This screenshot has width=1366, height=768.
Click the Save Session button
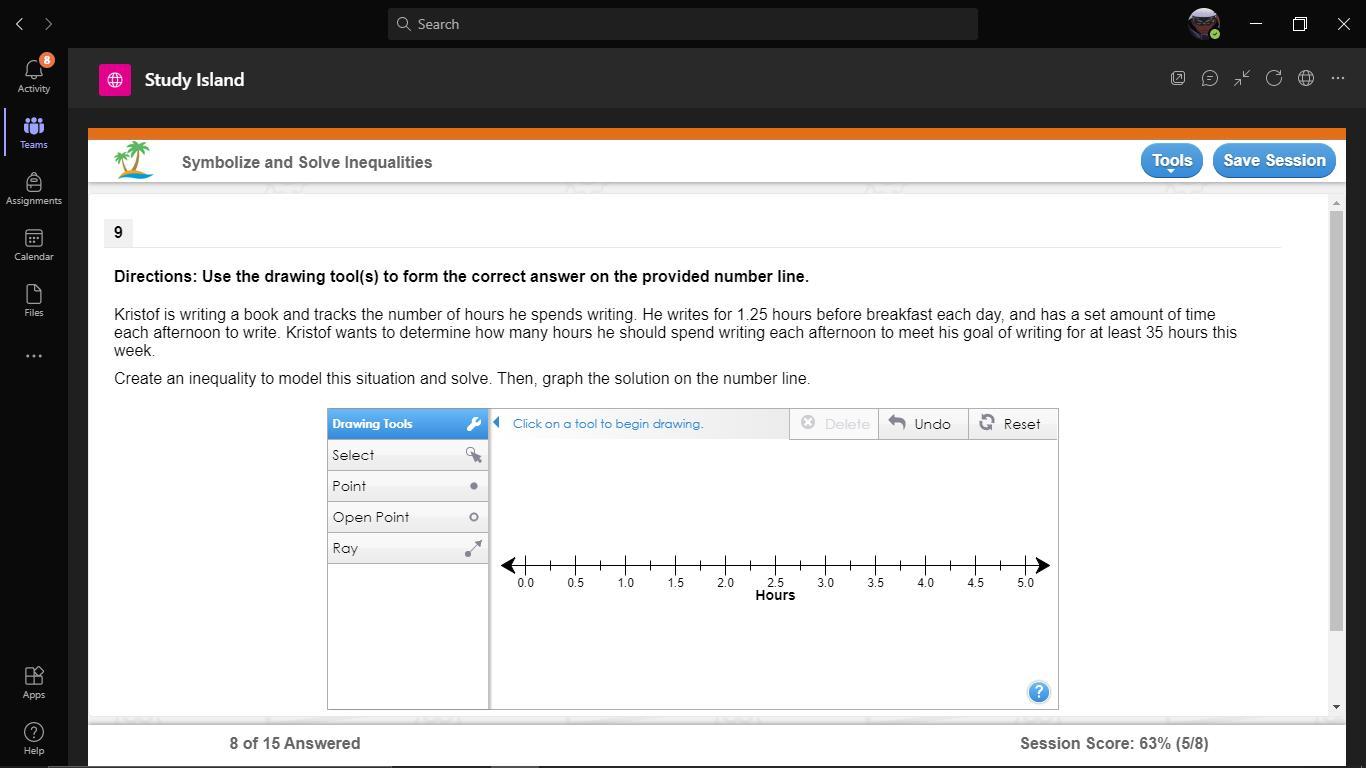point(1274,161)
